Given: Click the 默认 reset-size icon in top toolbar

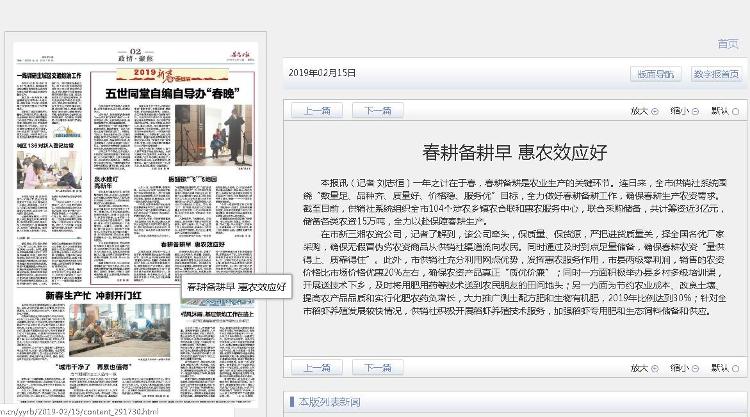Looking at the screenshot, I should click(734, 111).
